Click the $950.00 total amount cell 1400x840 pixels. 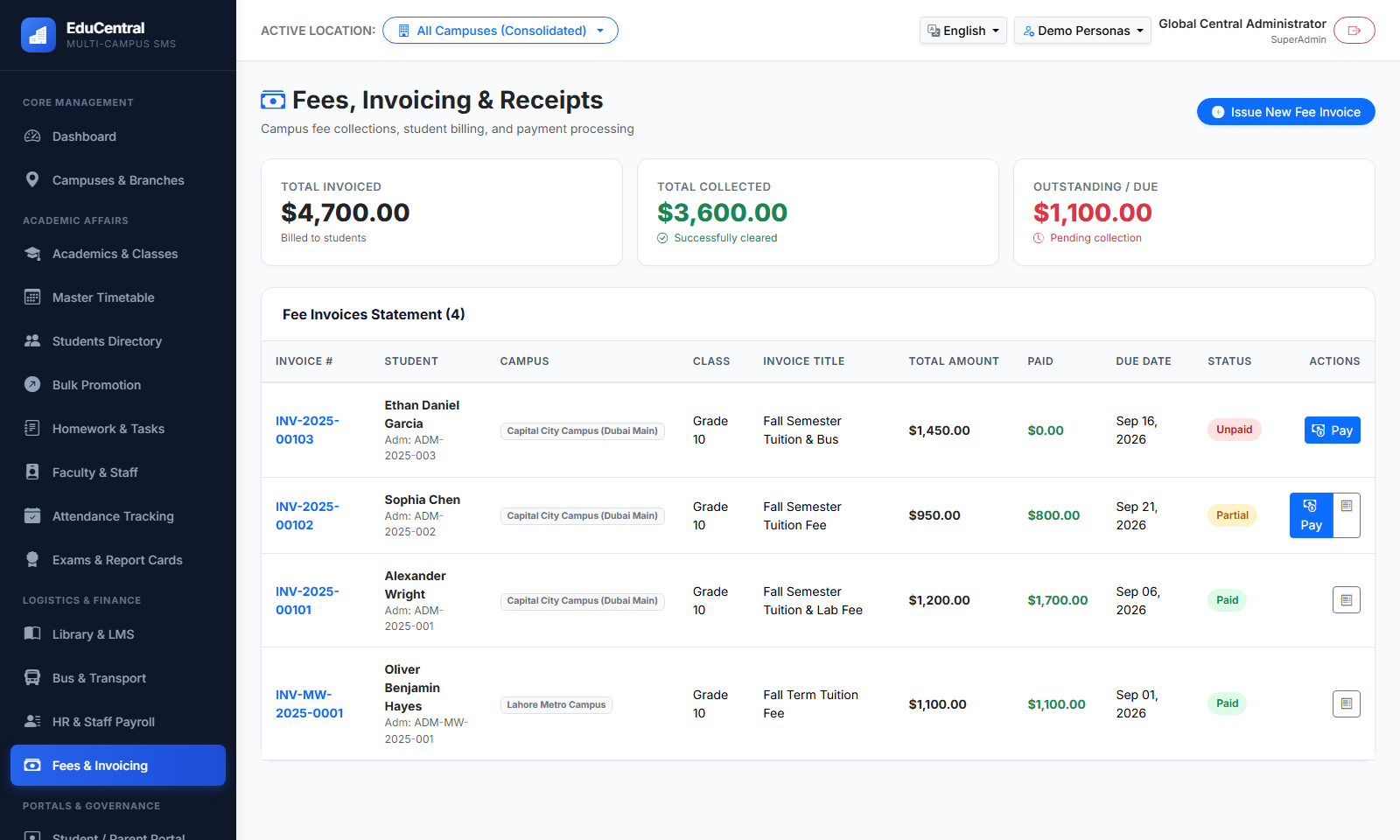tap(934, 515)
